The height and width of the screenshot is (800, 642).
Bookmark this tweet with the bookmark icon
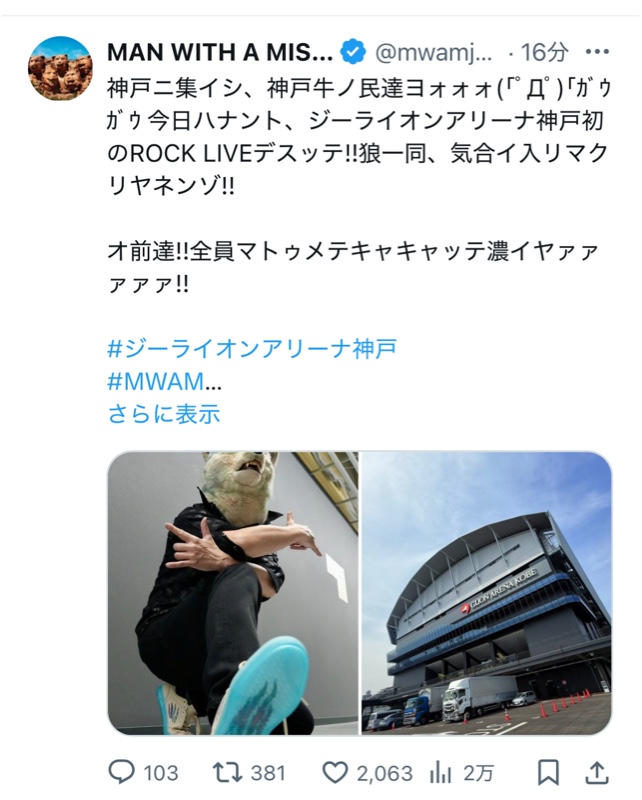click(x=549, y=772)
